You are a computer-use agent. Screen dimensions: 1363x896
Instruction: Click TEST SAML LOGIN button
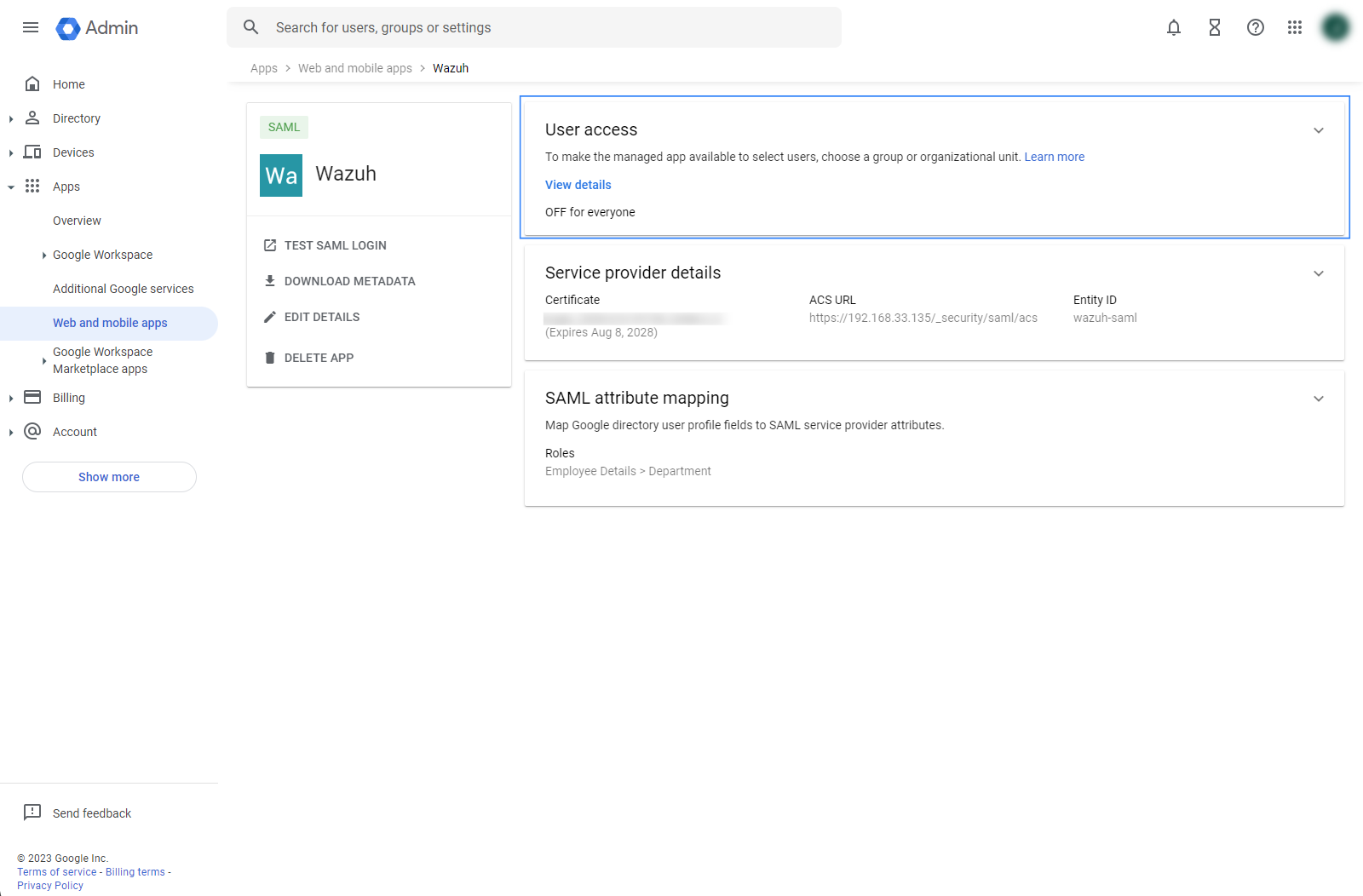(x=335, y=245)
